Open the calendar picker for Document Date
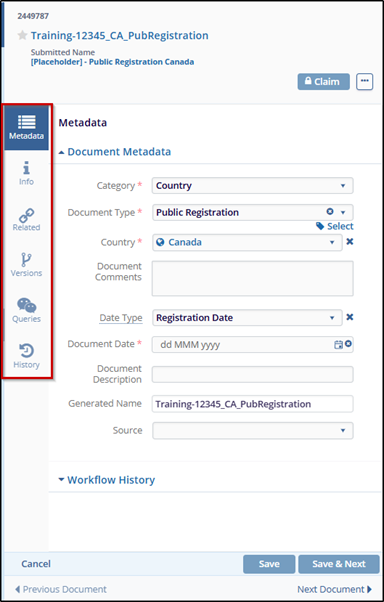The height and width of the screenshot is (602, 384). click(338, 344)
